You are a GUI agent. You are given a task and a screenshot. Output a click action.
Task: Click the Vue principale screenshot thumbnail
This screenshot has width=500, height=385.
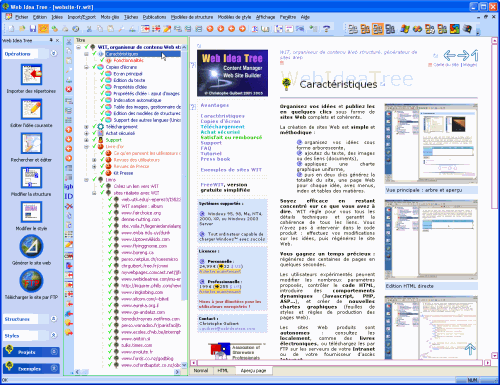point(431,143)
